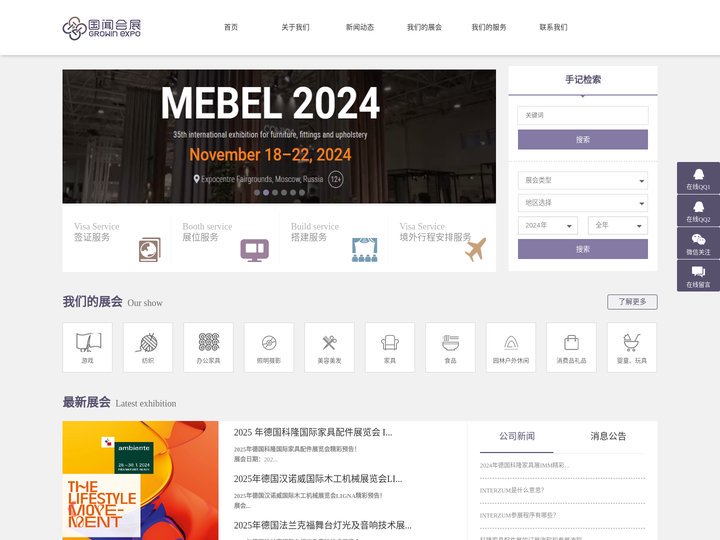Open news item INTERZUM参展程序有哪些?
This screenshot has width=720, height=540.
click(518, 515)
